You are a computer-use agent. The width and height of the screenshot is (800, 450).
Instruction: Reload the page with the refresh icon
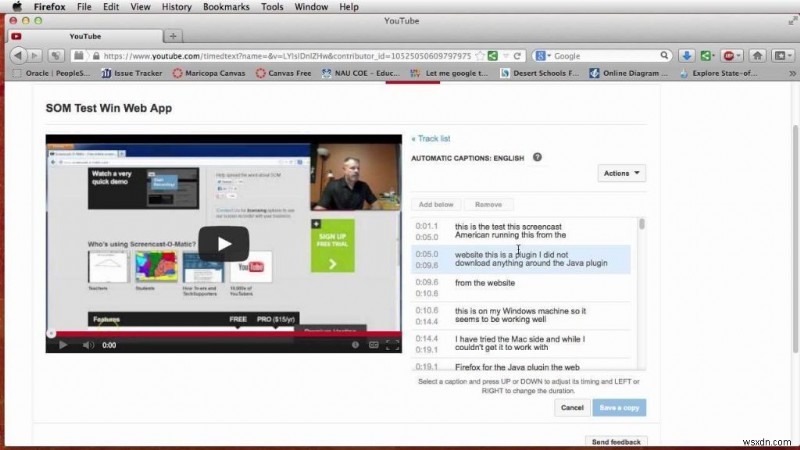[517, 56]
